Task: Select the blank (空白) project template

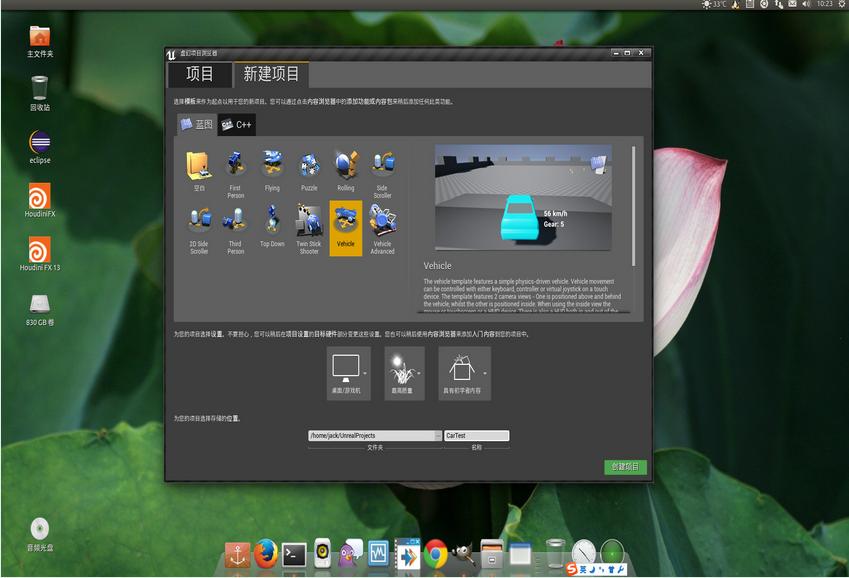Action: point(199,172)
